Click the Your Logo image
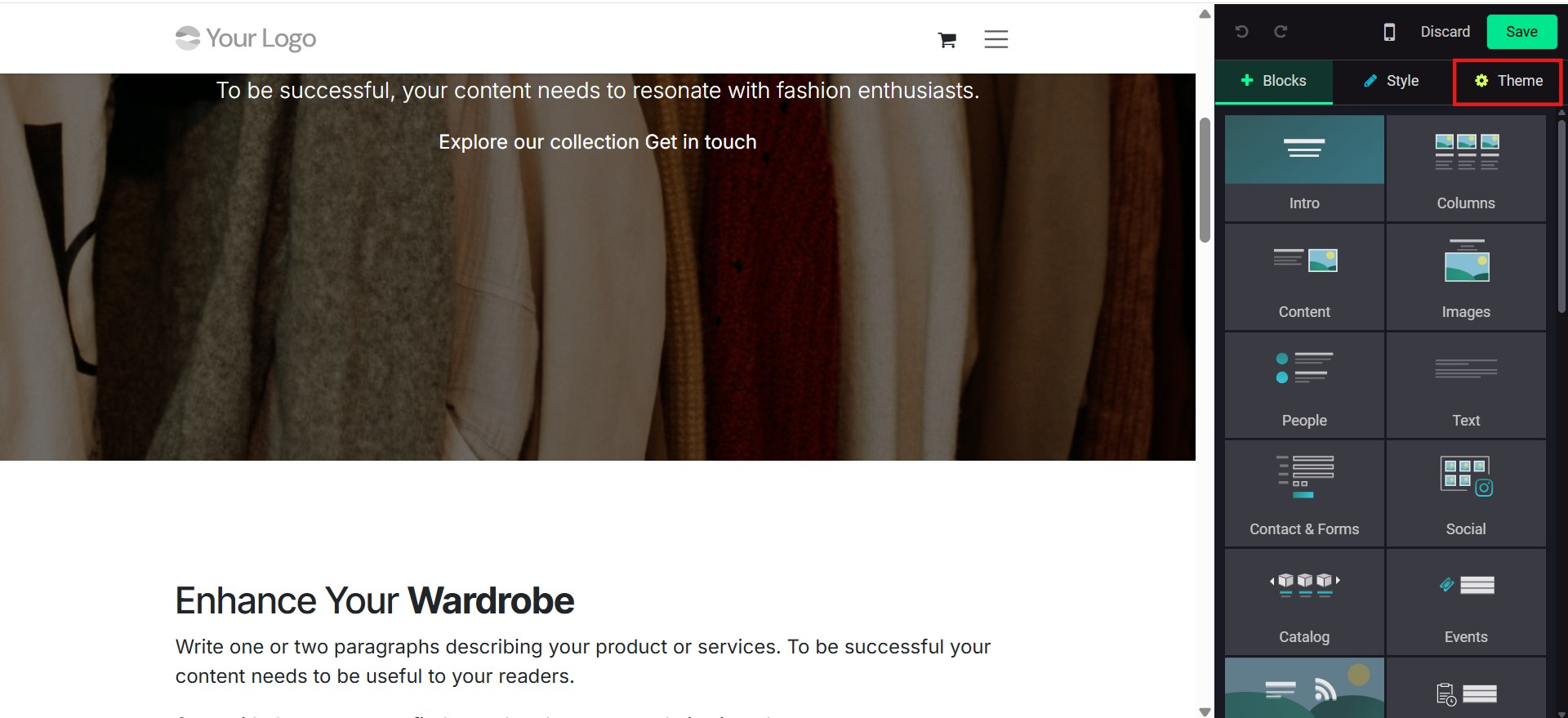Image resolution: width=1568 pixels, height=718 pixels. (246, 38)
